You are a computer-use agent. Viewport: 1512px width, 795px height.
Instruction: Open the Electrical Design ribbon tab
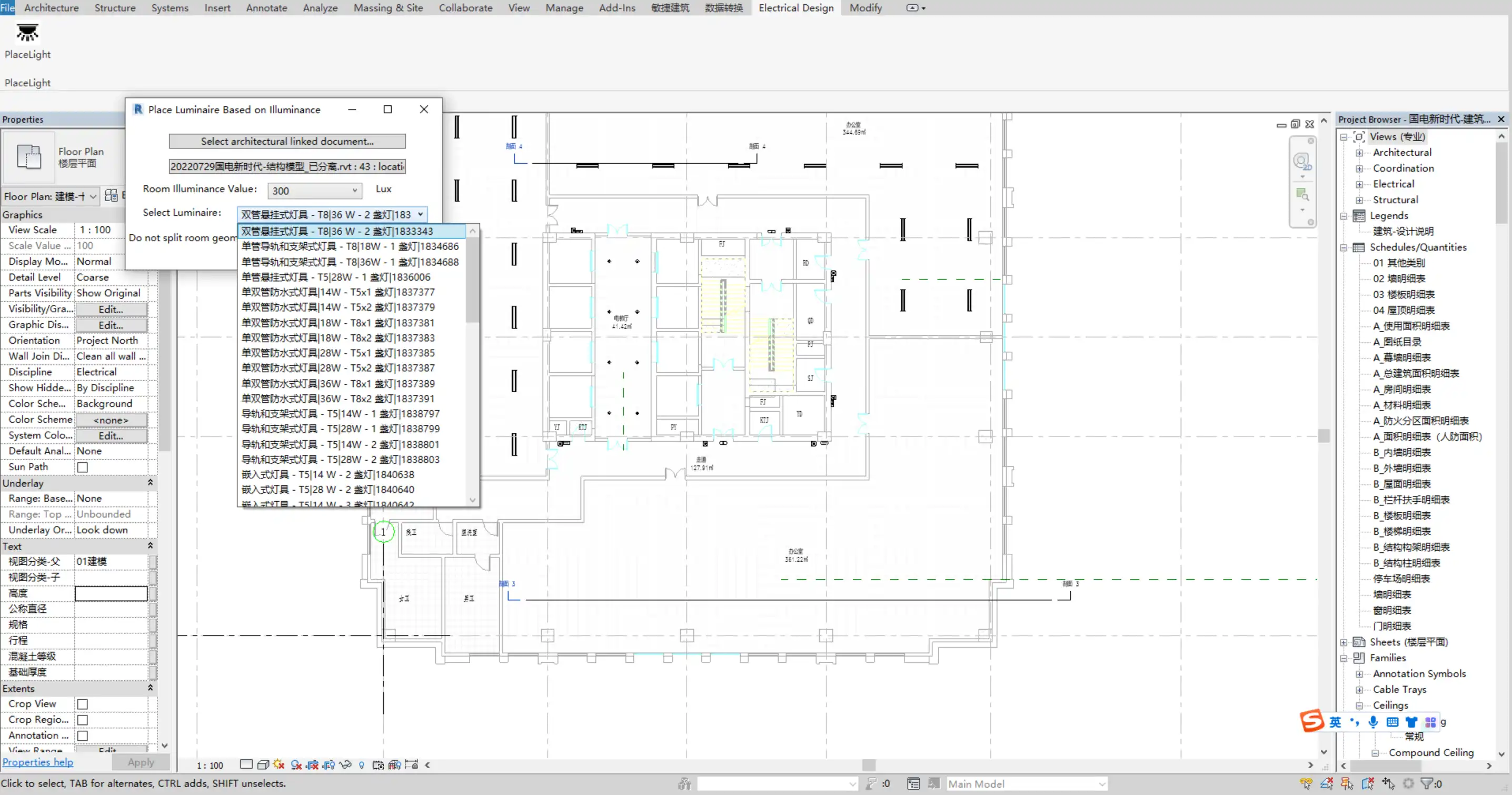tap(795, 7)
